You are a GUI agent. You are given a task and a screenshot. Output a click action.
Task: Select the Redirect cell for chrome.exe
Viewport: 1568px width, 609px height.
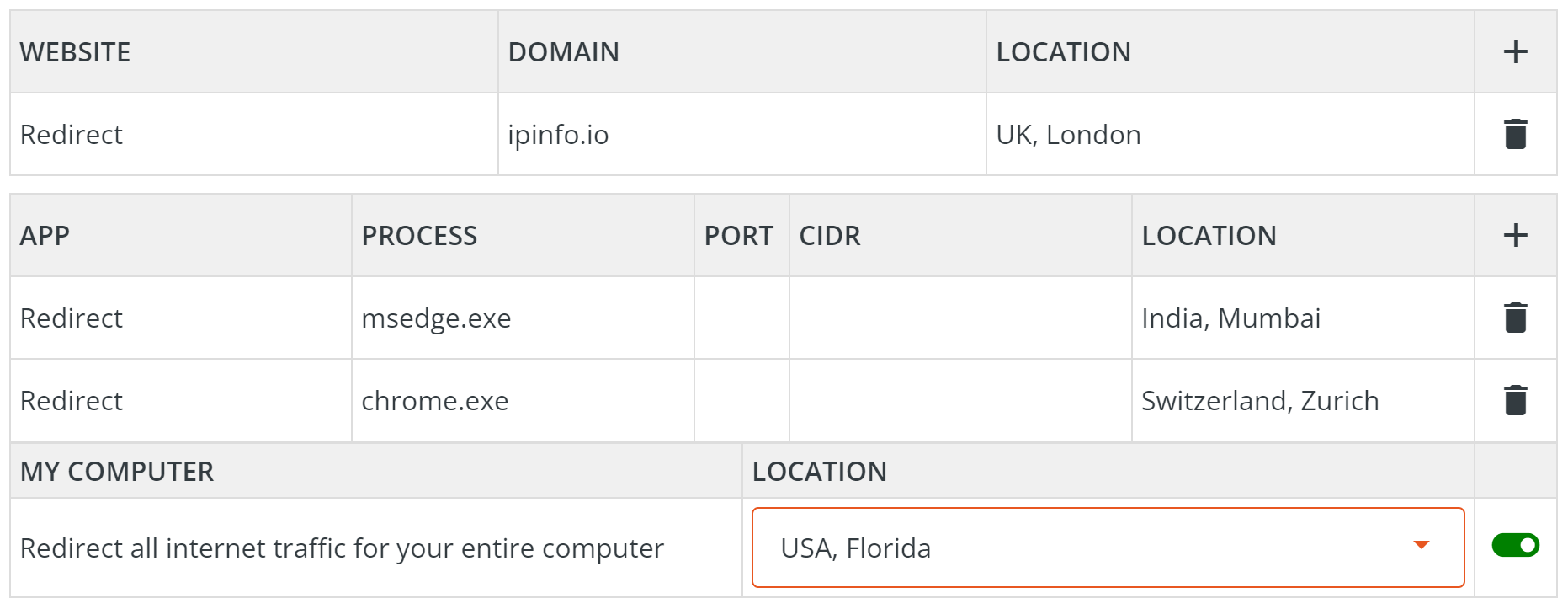pos(72,400)
